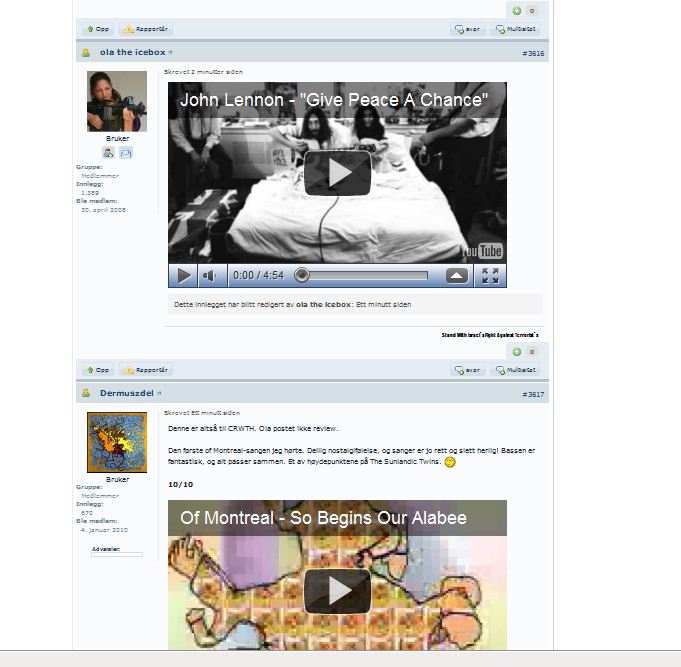This screenshot has width=681, height=667.
Task: Open Dermuszdel username link
Action: click(126, 393)
